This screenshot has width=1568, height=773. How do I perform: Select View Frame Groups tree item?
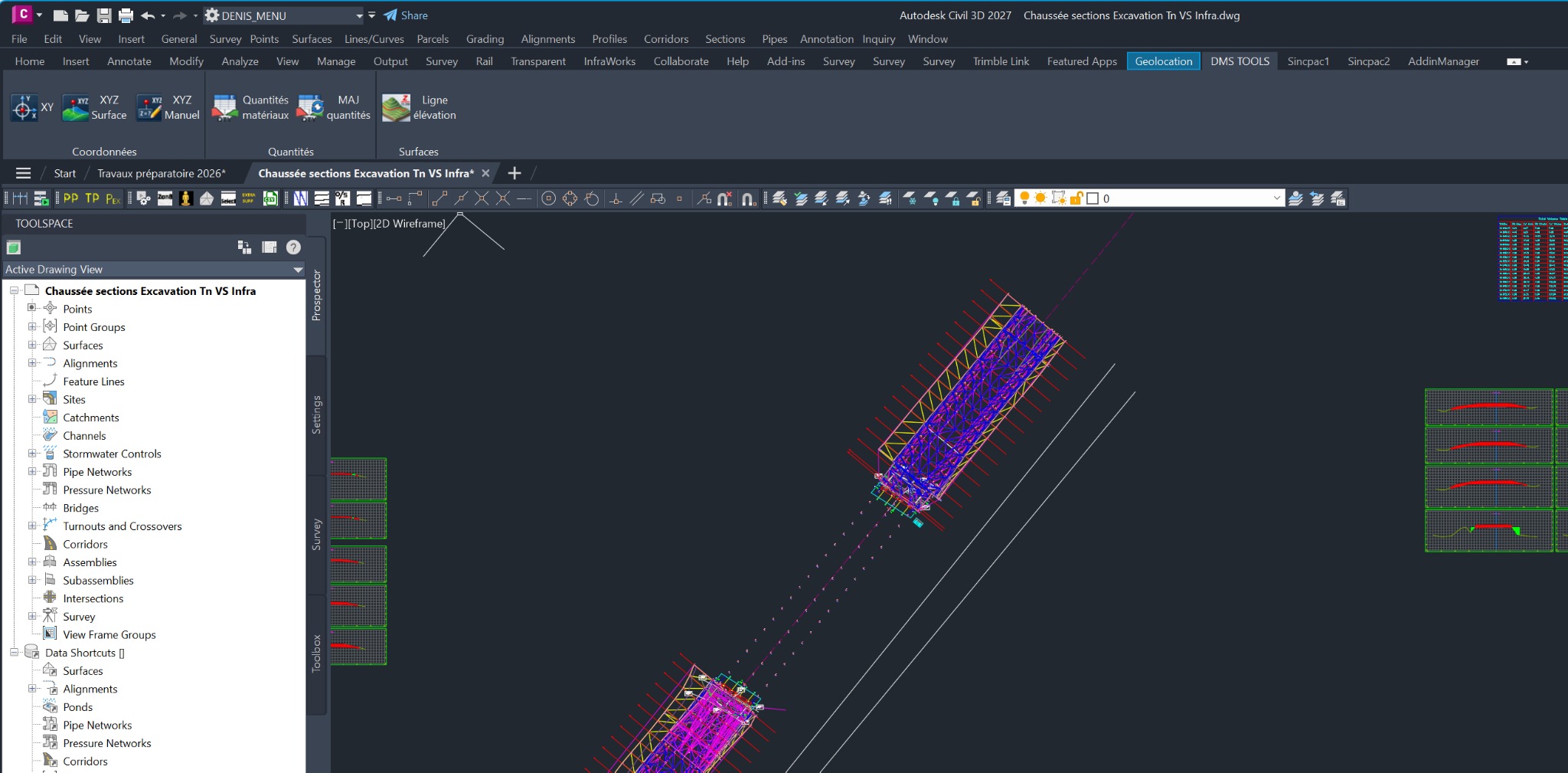109,634
